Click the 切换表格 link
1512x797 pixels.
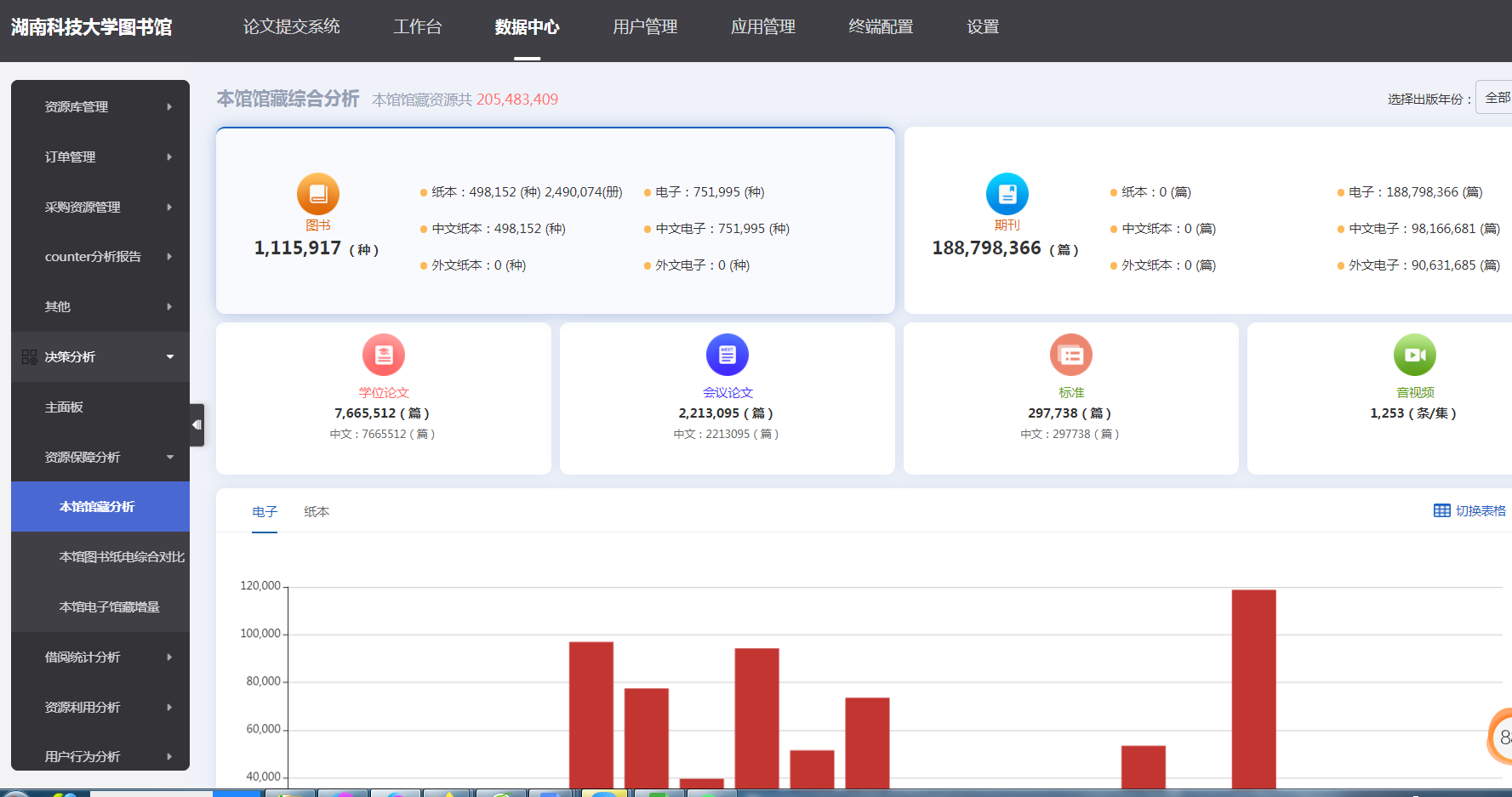(1481, 510)
